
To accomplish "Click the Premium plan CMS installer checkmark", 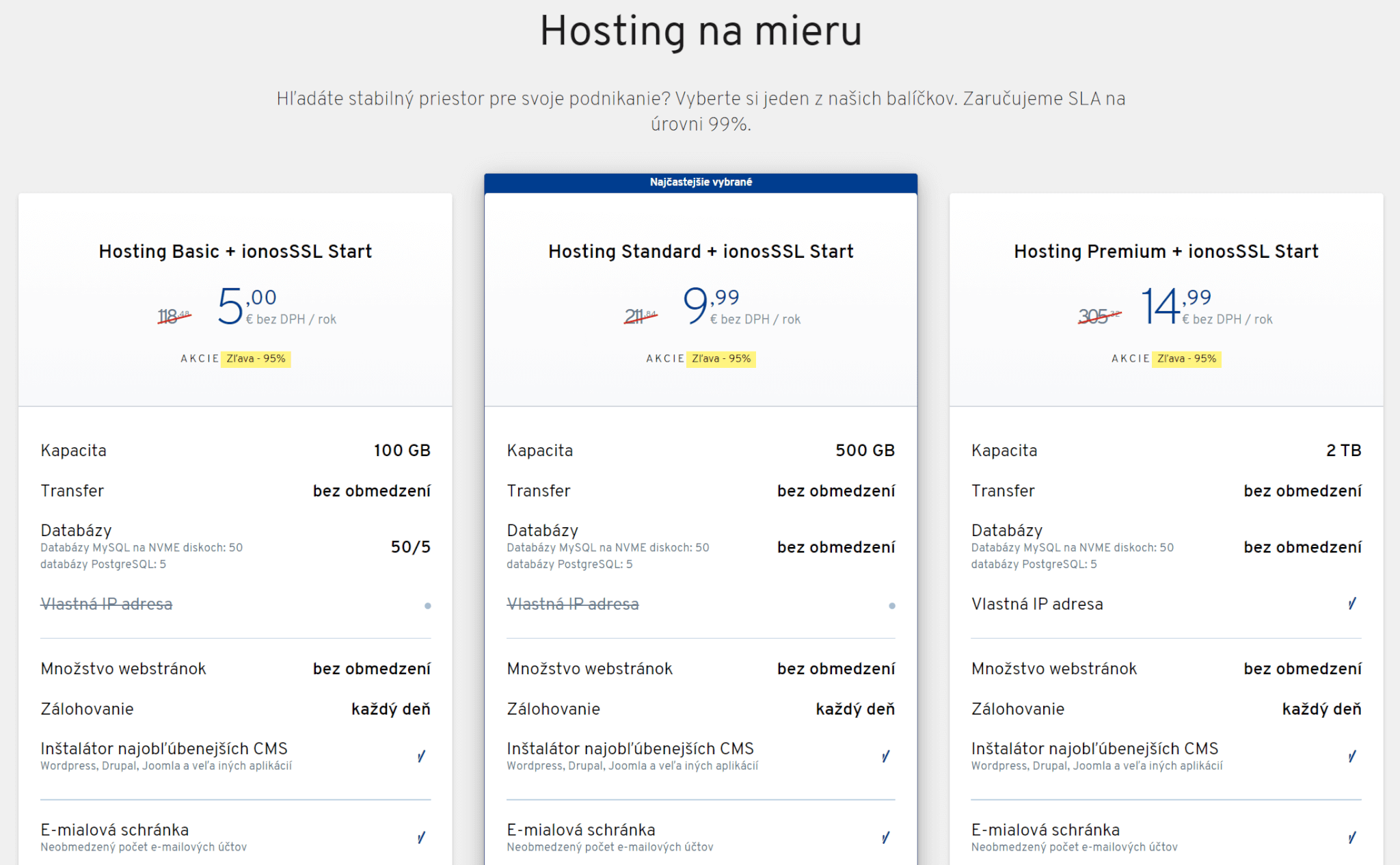I will [x=1352, y=756].
